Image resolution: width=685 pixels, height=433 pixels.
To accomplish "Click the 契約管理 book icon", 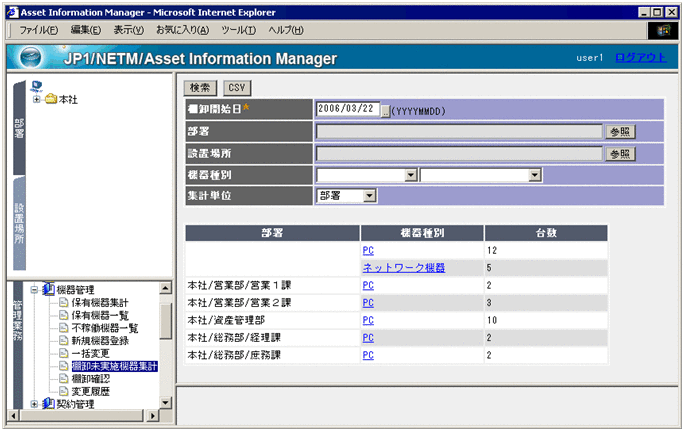I will 48,405.
